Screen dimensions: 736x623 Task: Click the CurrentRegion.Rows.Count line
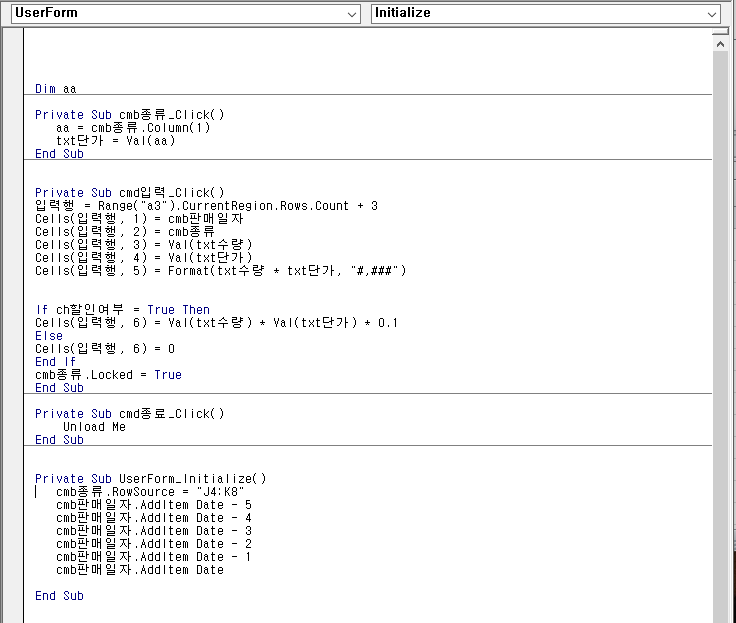click(206, 206)
